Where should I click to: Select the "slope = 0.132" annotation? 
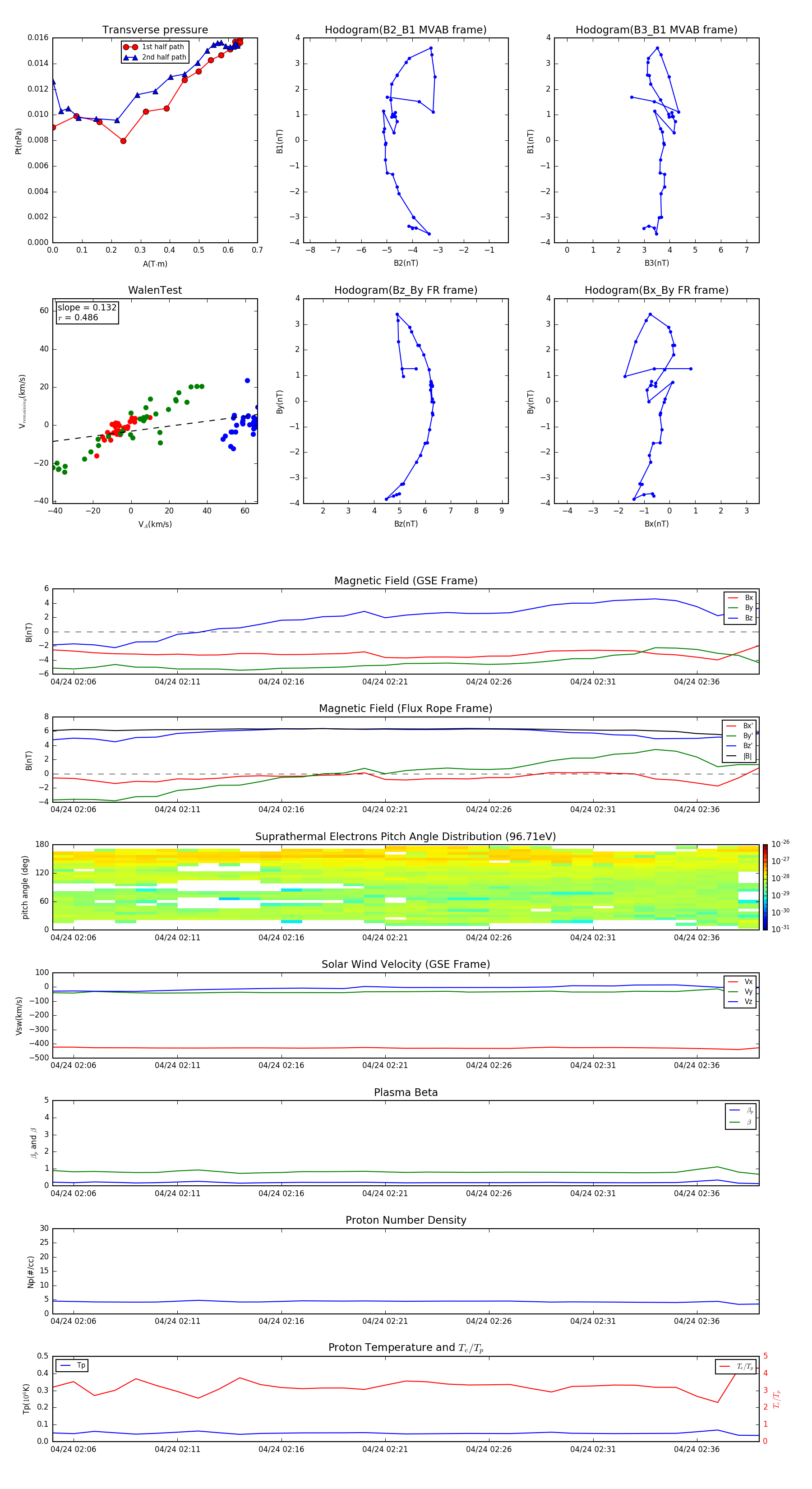87,308
